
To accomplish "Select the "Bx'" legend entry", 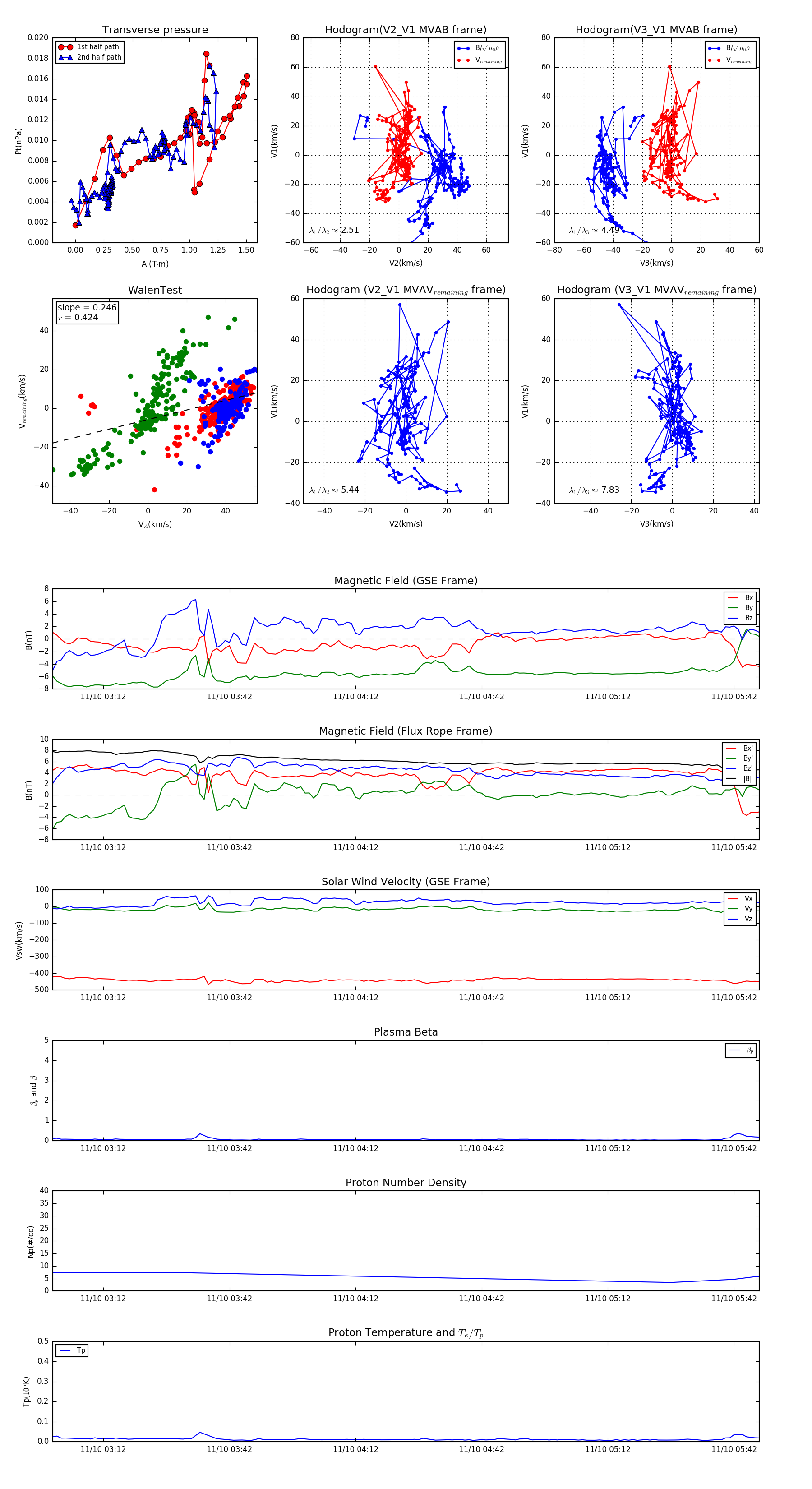I will click(740, 749).
